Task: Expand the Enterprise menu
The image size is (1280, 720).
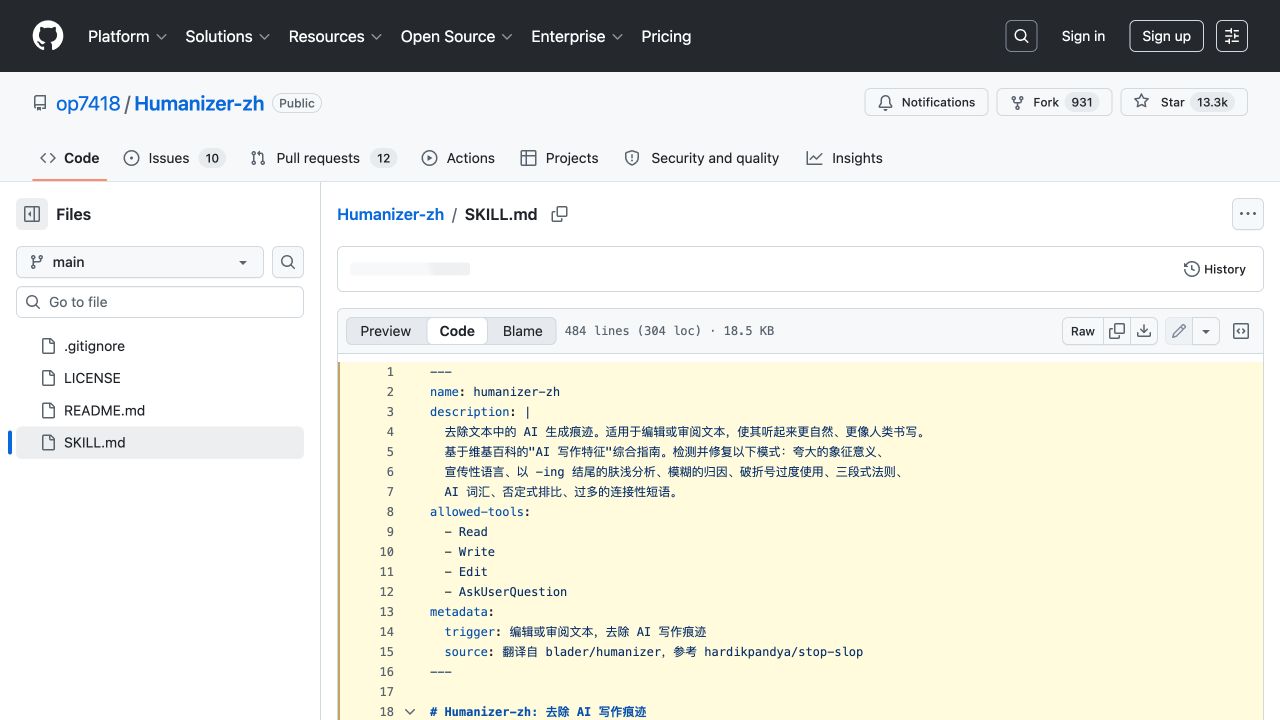Action: coord(577,36)
